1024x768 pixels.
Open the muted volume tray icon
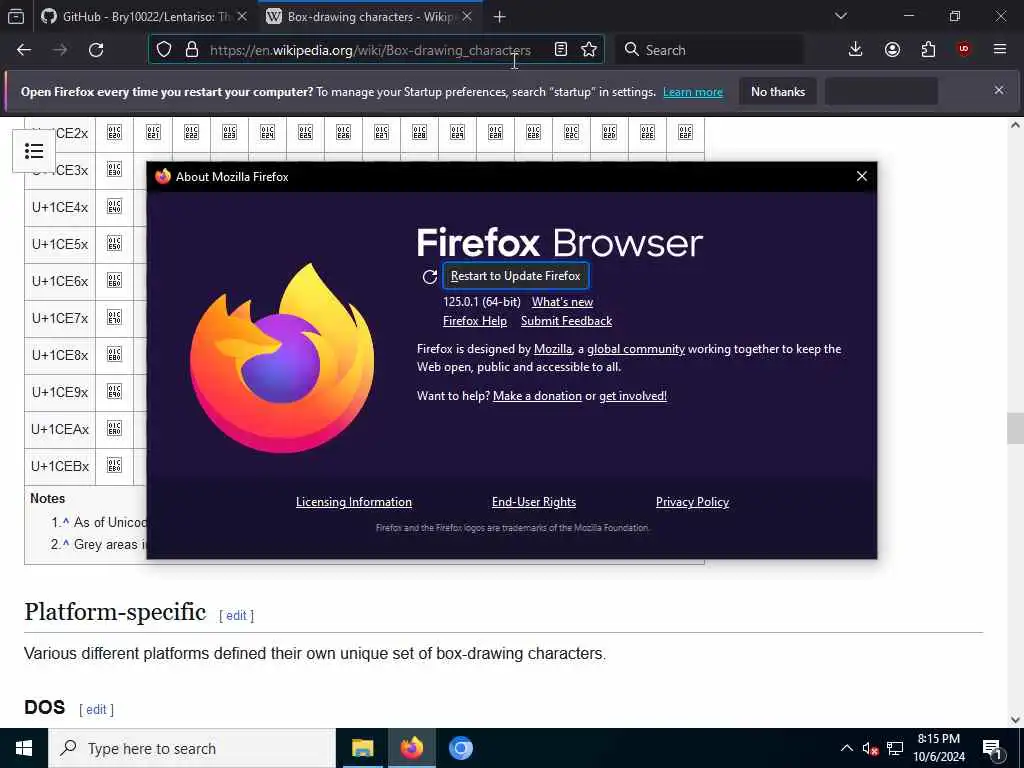tap(870, 748)
